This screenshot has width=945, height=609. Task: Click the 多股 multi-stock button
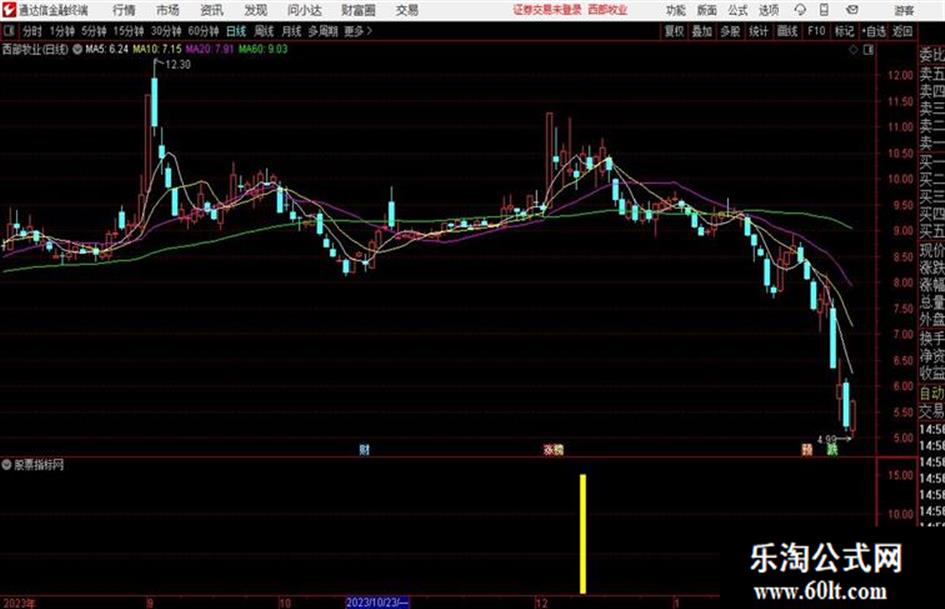730,31
